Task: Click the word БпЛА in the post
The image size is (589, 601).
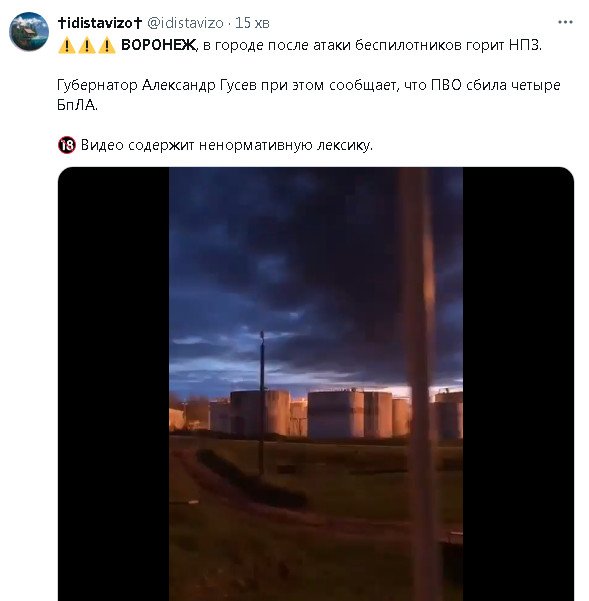Action: pyautogui.click(x=77, y=105)
